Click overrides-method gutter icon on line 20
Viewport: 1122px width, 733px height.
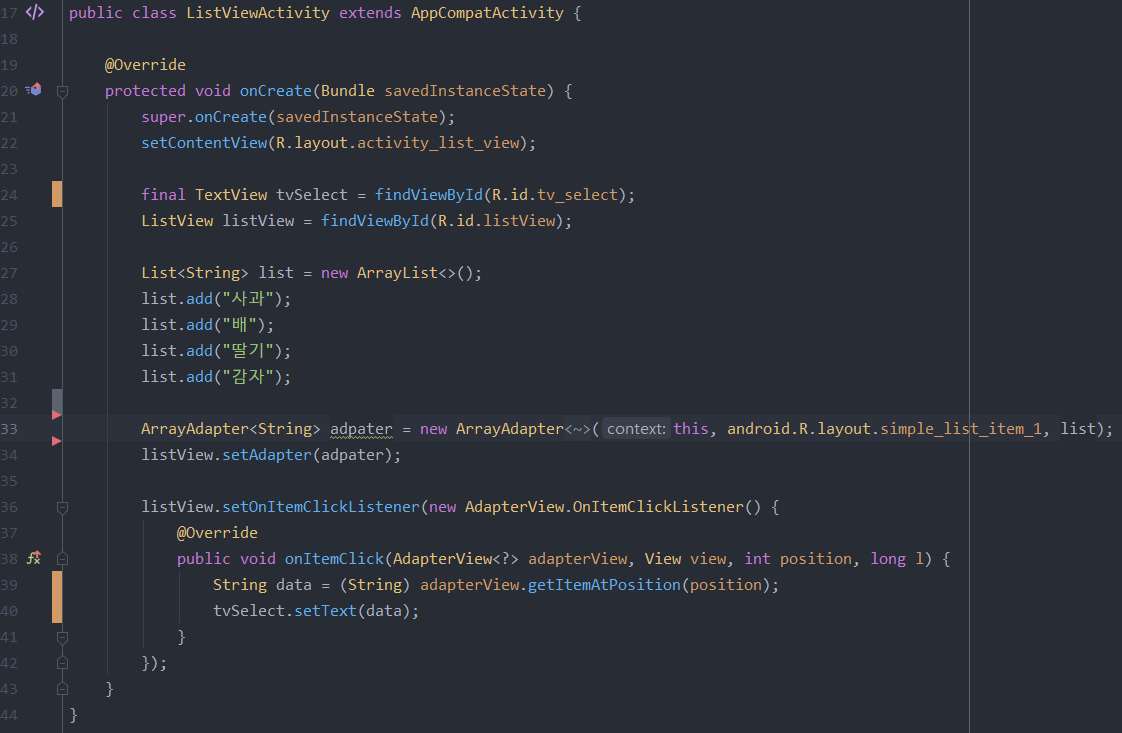[34, 90]
